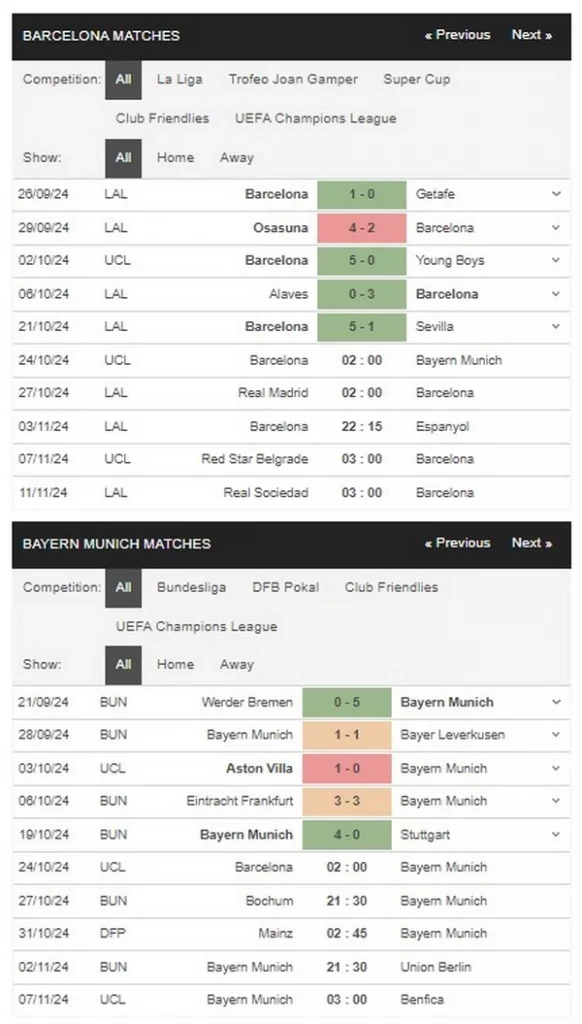Open the 5-0 score against Young Boys
The image size is (582, 1024).
coord(362,260)
